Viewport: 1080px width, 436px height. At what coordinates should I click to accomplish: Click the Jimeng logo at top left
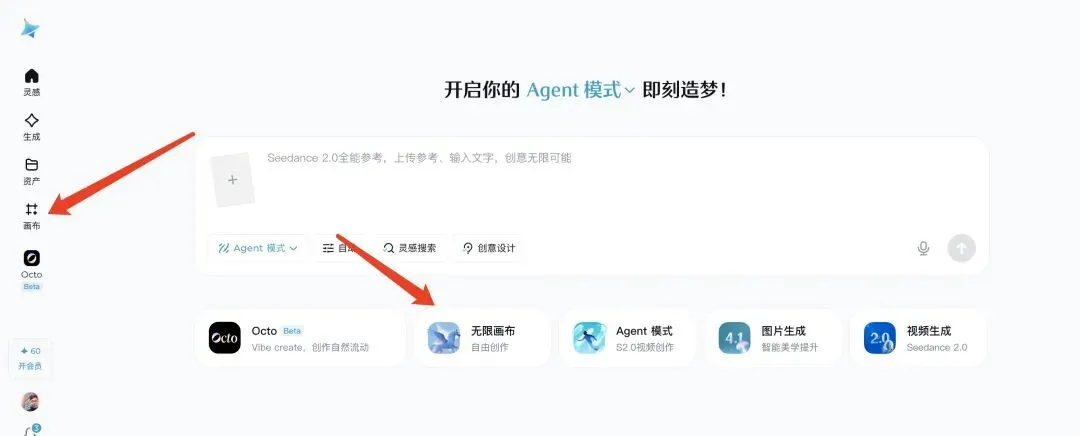[30, 28]
